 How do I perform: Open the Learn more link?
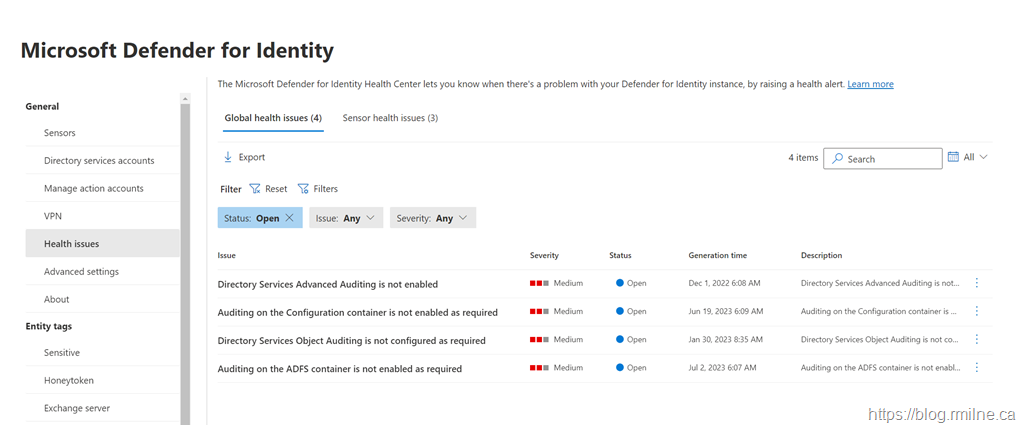click(870, 84)
